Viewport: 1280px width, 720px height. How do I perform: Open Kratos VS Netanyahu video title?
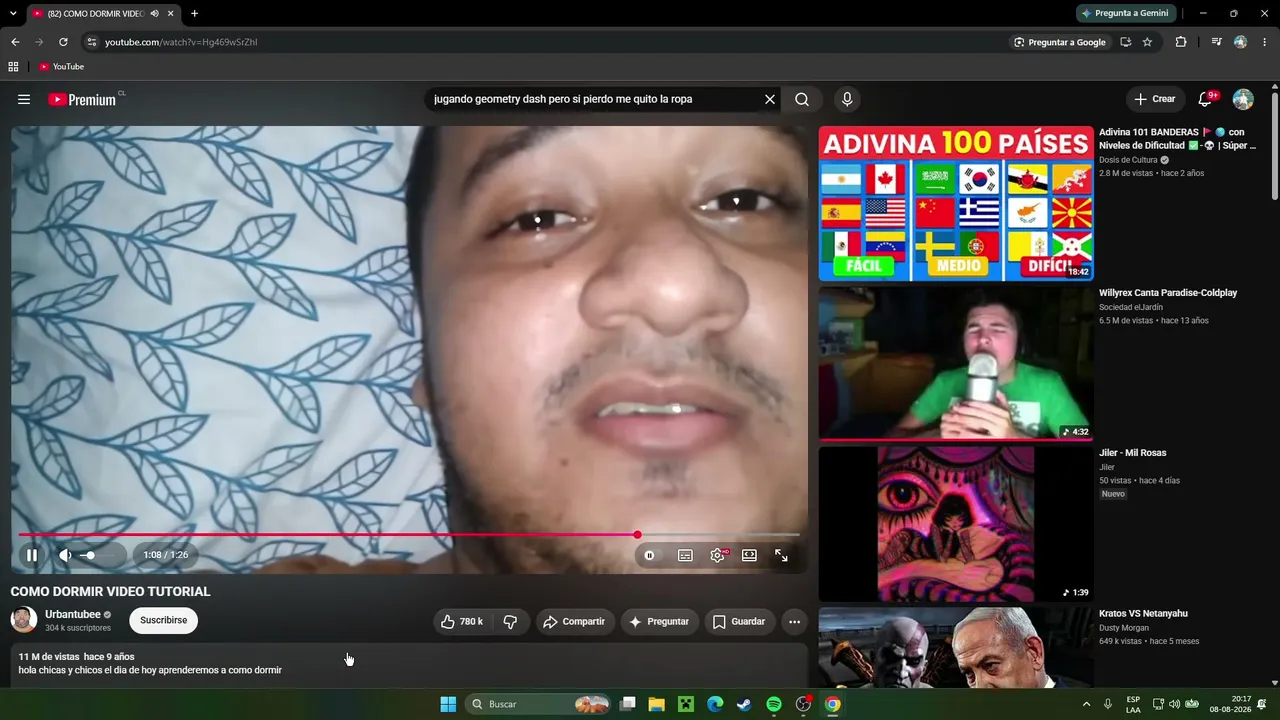coord(1143,613)
